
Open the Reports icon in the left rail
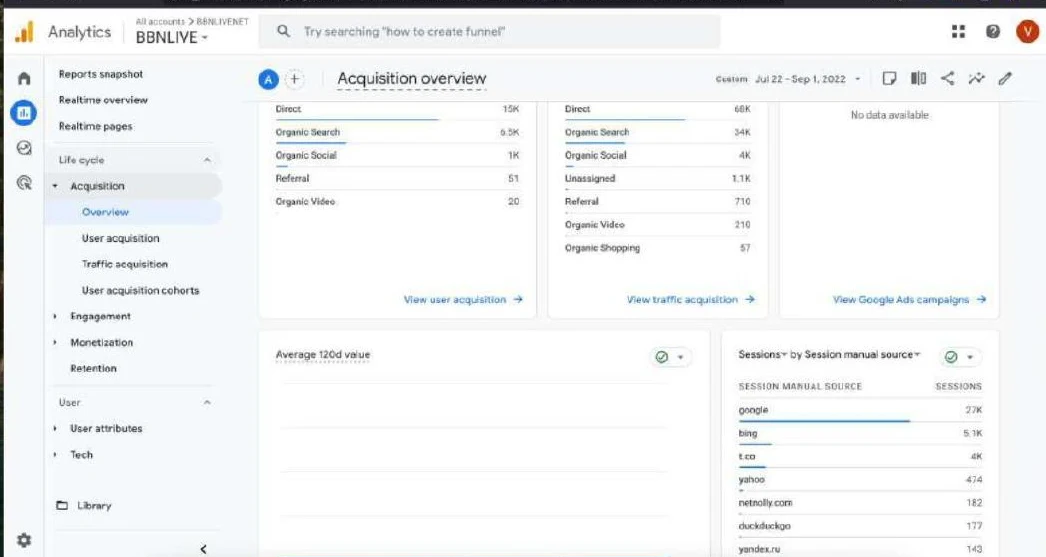[23, 113]
